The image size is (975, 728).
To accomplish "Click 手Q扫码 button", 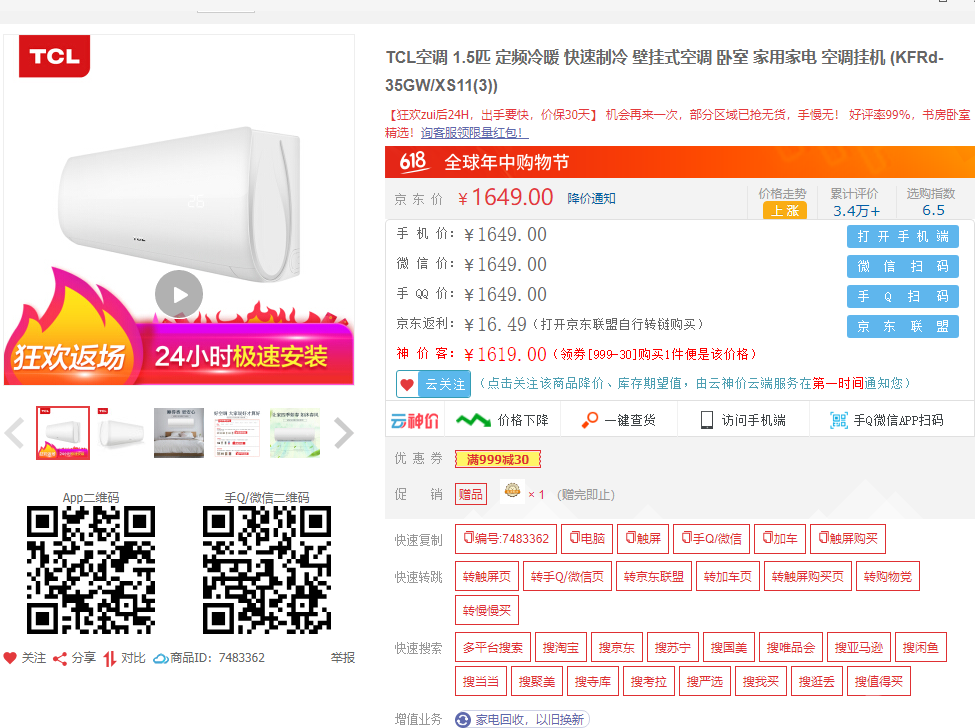I will (x=902, y=296).
